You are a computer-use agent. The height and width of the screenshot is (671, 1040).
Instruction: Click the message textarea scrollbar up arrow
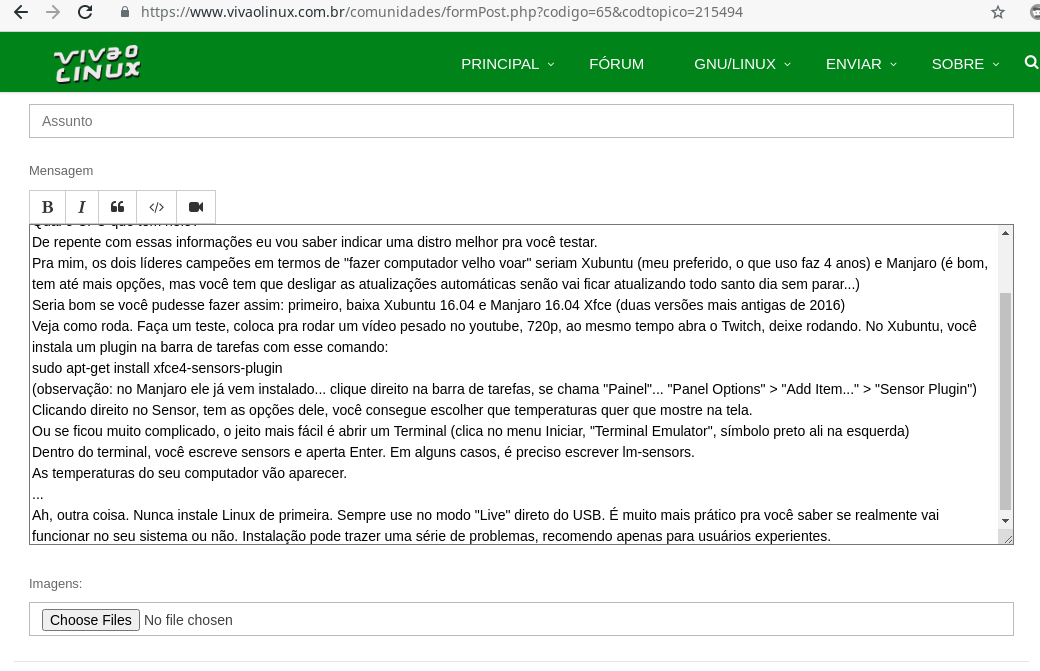click(x=1006, y=233)
